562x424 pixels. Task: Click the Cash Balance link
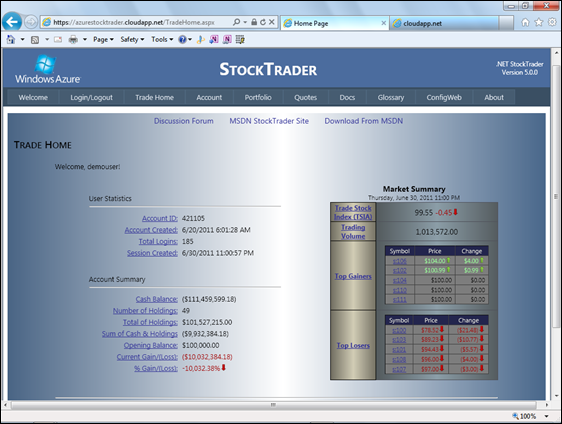(x=157, y=299)
